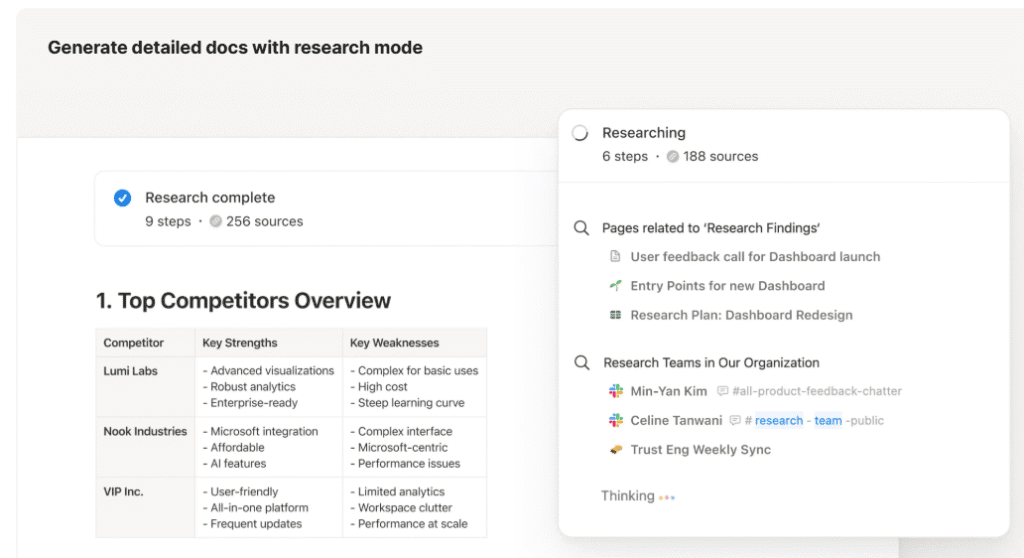
Task: Click the Enterprise-ready strength entry
Action: click(x=250, y=403)
